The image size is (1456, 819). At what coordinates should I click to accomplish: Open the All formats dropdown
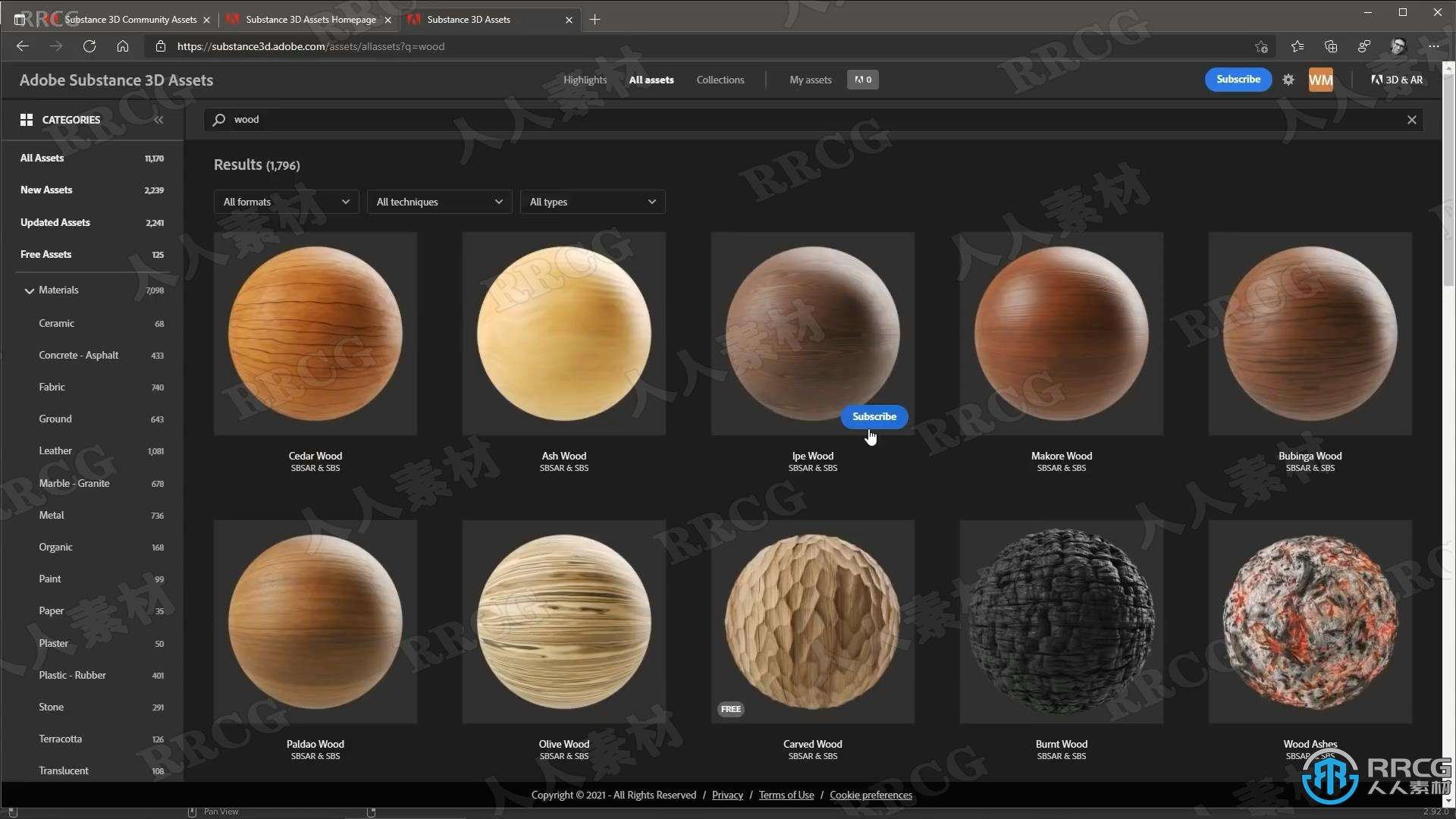[x=286, y=202]
